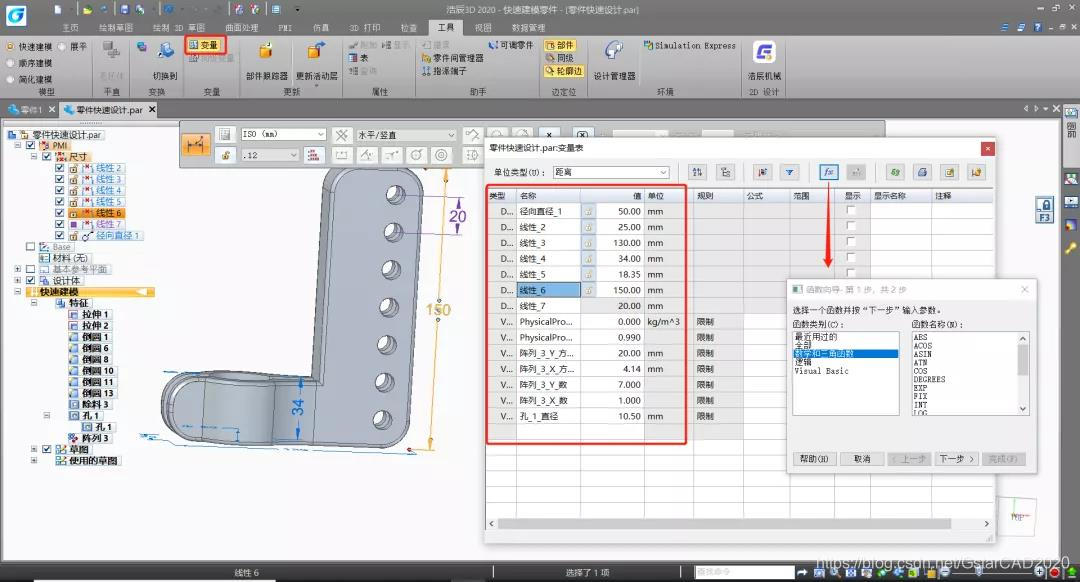The width and height of the screenshot is (1080, 582).
Task: Close the 变量表 dialog with red X
Action: (x=988, y=148)
